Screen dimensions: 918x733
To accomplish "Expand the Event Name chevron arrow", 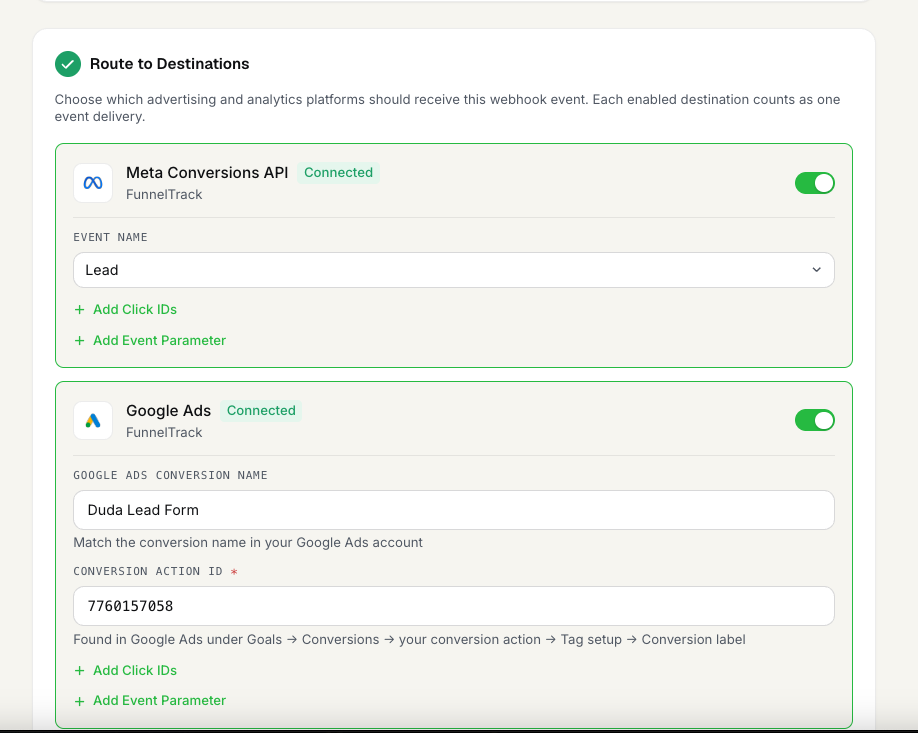I will coord(816,270).
